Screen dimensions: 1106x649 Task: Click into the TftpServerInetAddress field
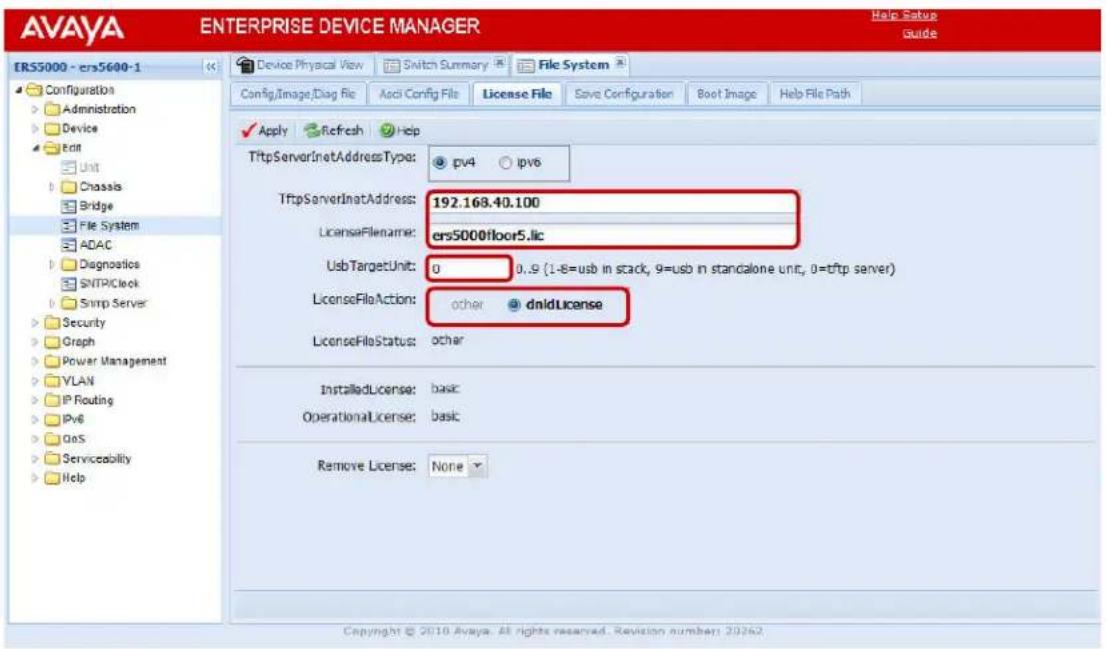tap(613, 202)
